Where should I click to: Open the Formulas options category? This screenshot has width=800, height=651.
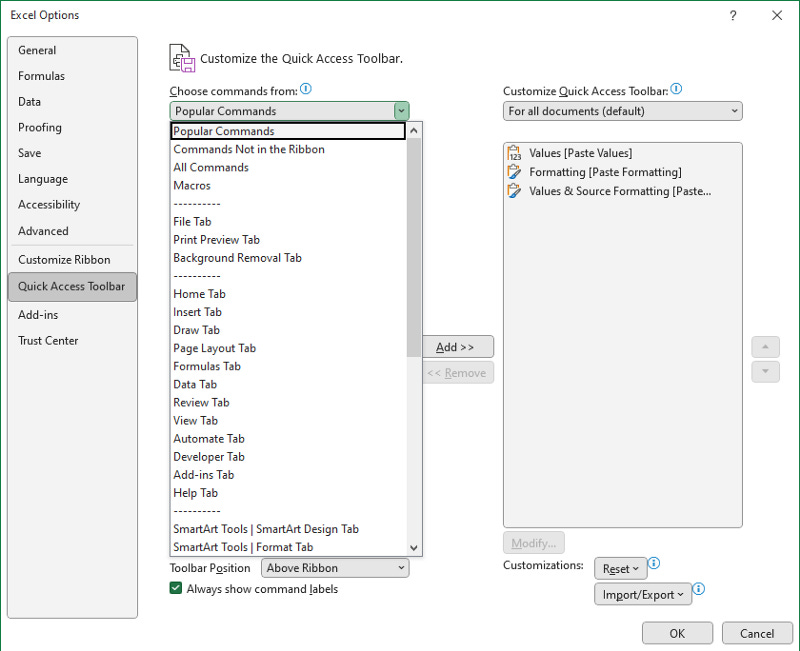pyautogui.click(x=72, y=76)
